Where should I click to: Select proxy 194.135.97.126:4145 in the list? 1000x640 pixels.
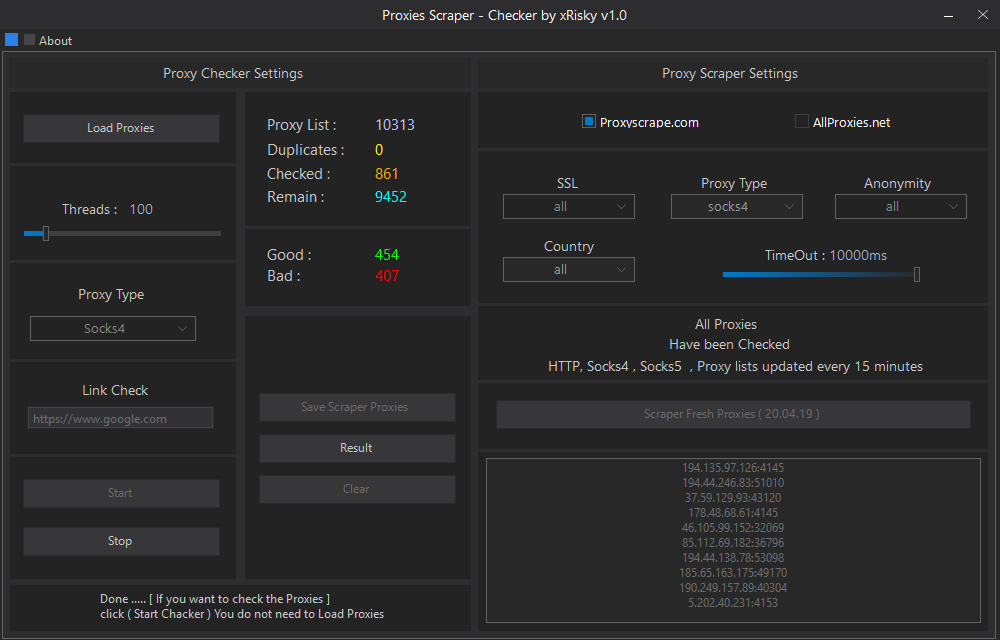coord(733,468)
